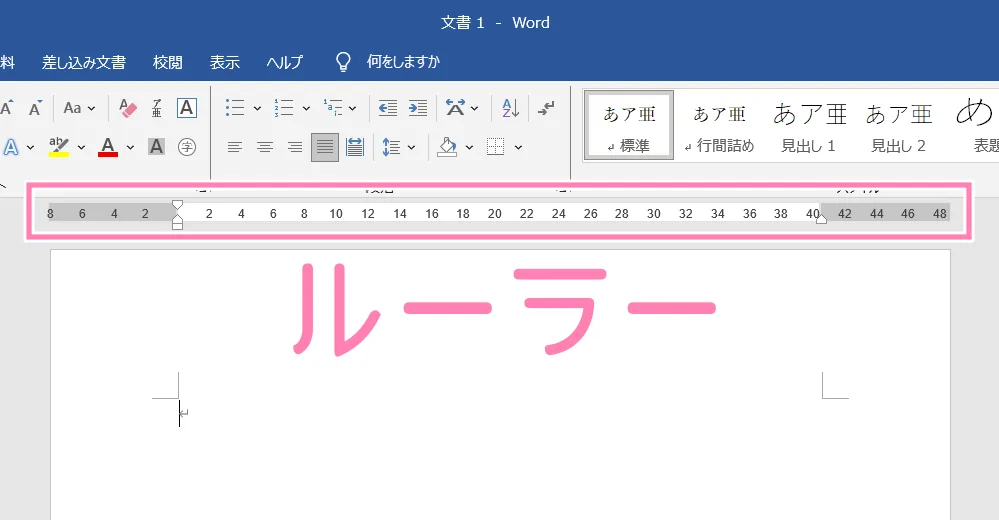Click the distributed alignment icon
This screenshot has height=520, width=999.
click(355, 147)
